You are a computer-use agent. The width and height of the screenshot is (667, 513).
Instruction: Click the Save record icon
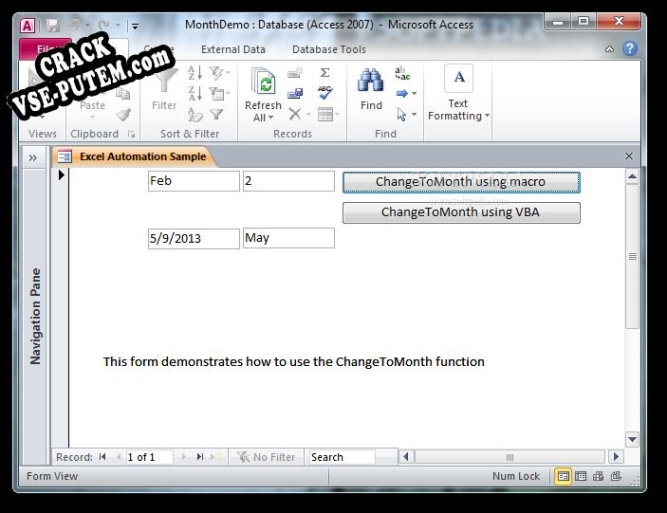pos(295,93)
